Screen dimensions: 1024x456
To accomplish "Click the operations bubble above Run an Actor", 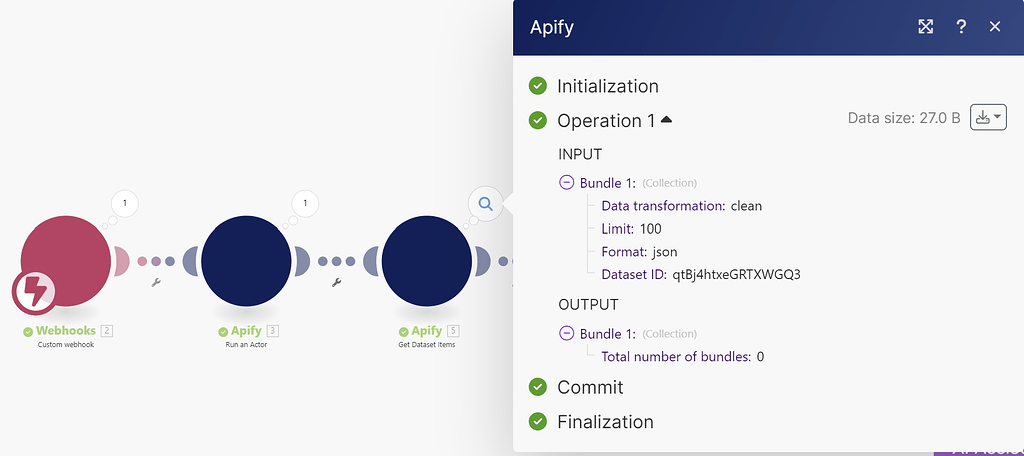I will [x=305, y=204].
